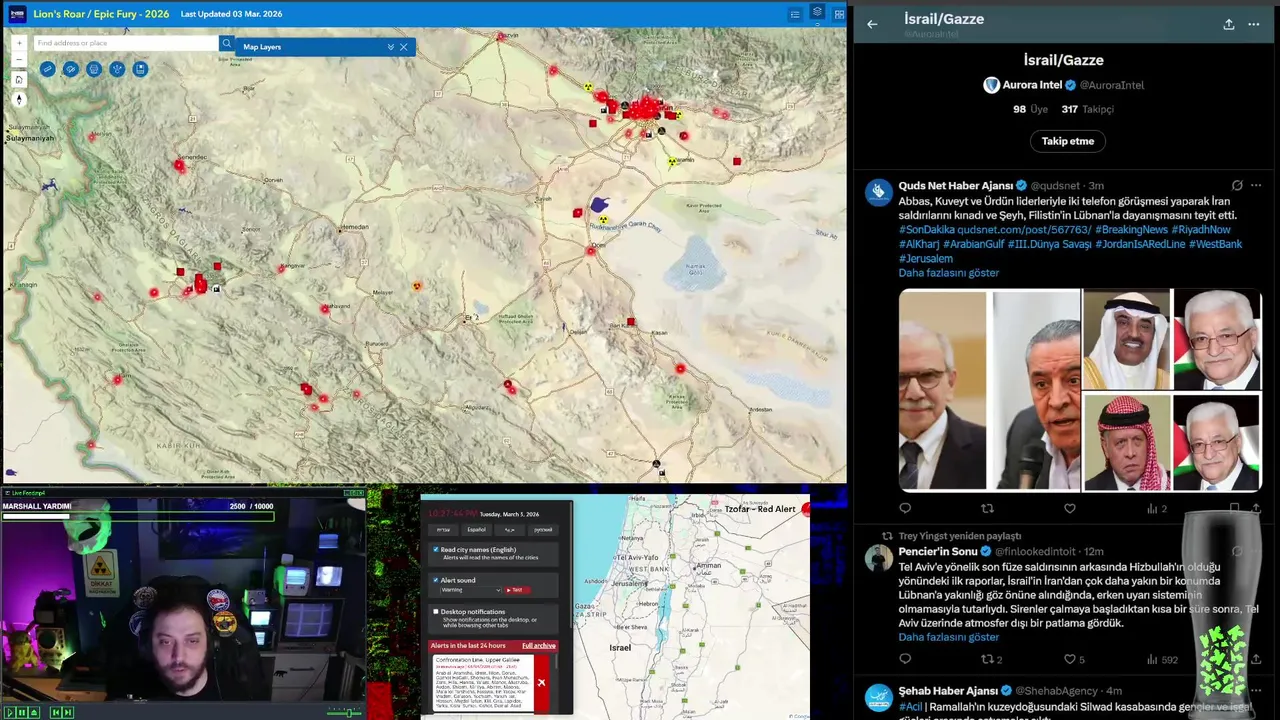Screen dimensions: 1280x720
Task: Reset map orientation with compass button
Action: [19, 99]
